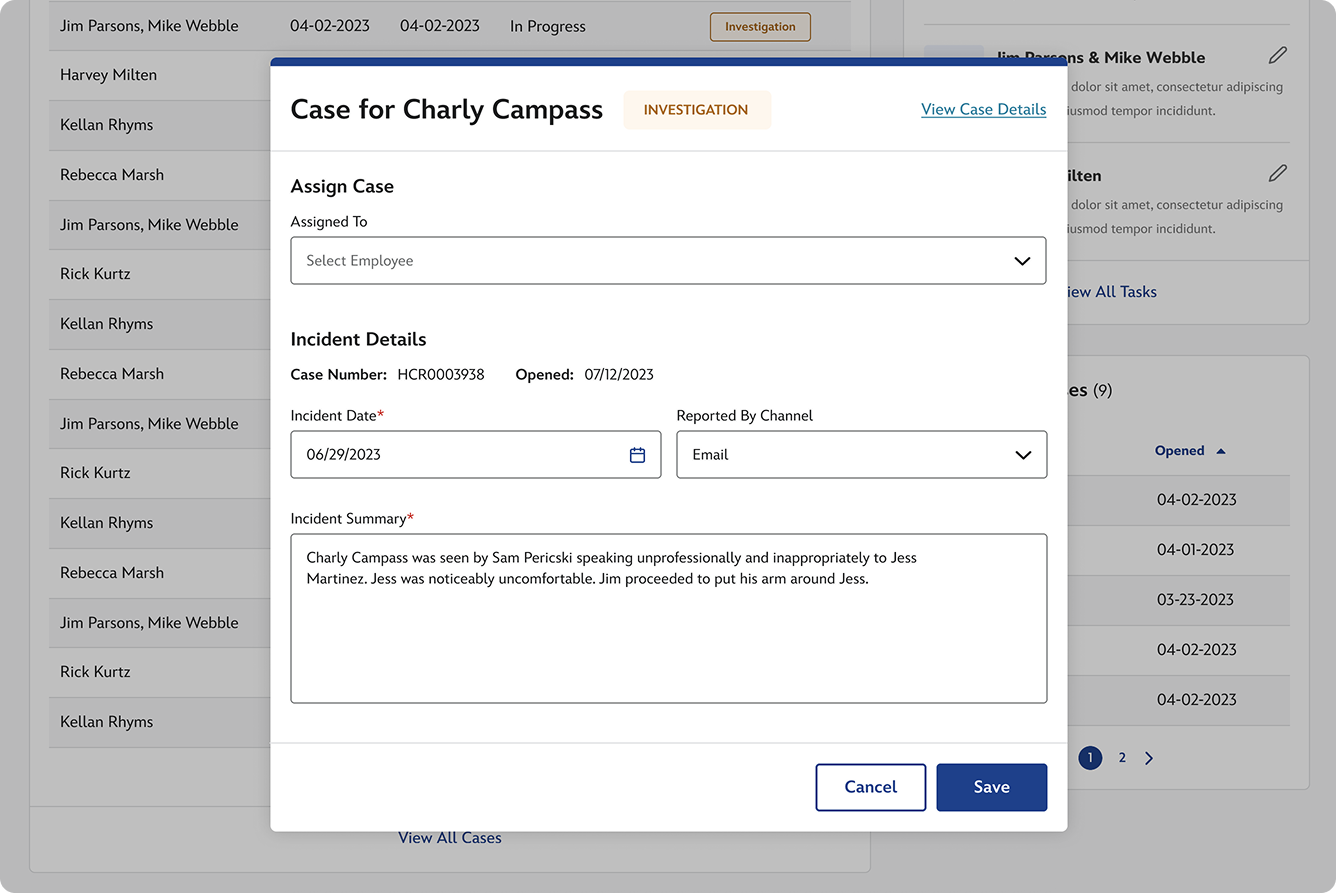Go to next page using the pagination arrow
This screenshot has height=893, width=1336.
pos(1149,758)
